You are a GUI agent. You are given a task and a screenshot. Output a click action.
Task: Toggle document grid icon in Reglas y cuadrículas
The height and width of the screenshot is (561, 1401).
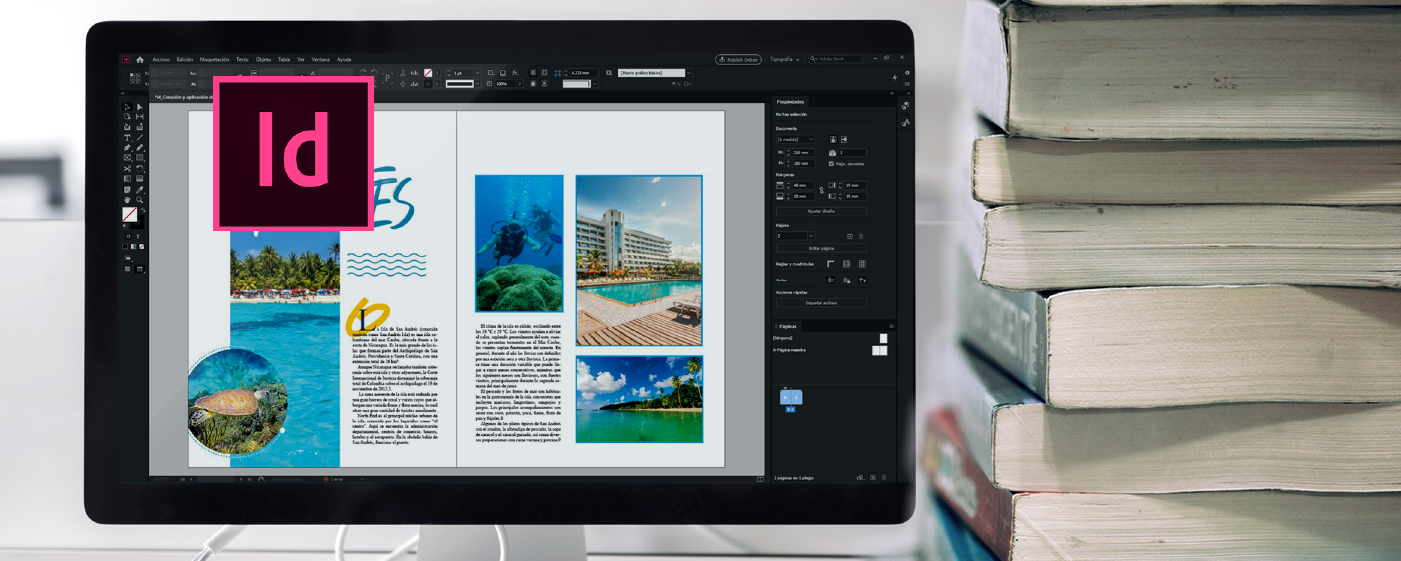pos(862,264)
